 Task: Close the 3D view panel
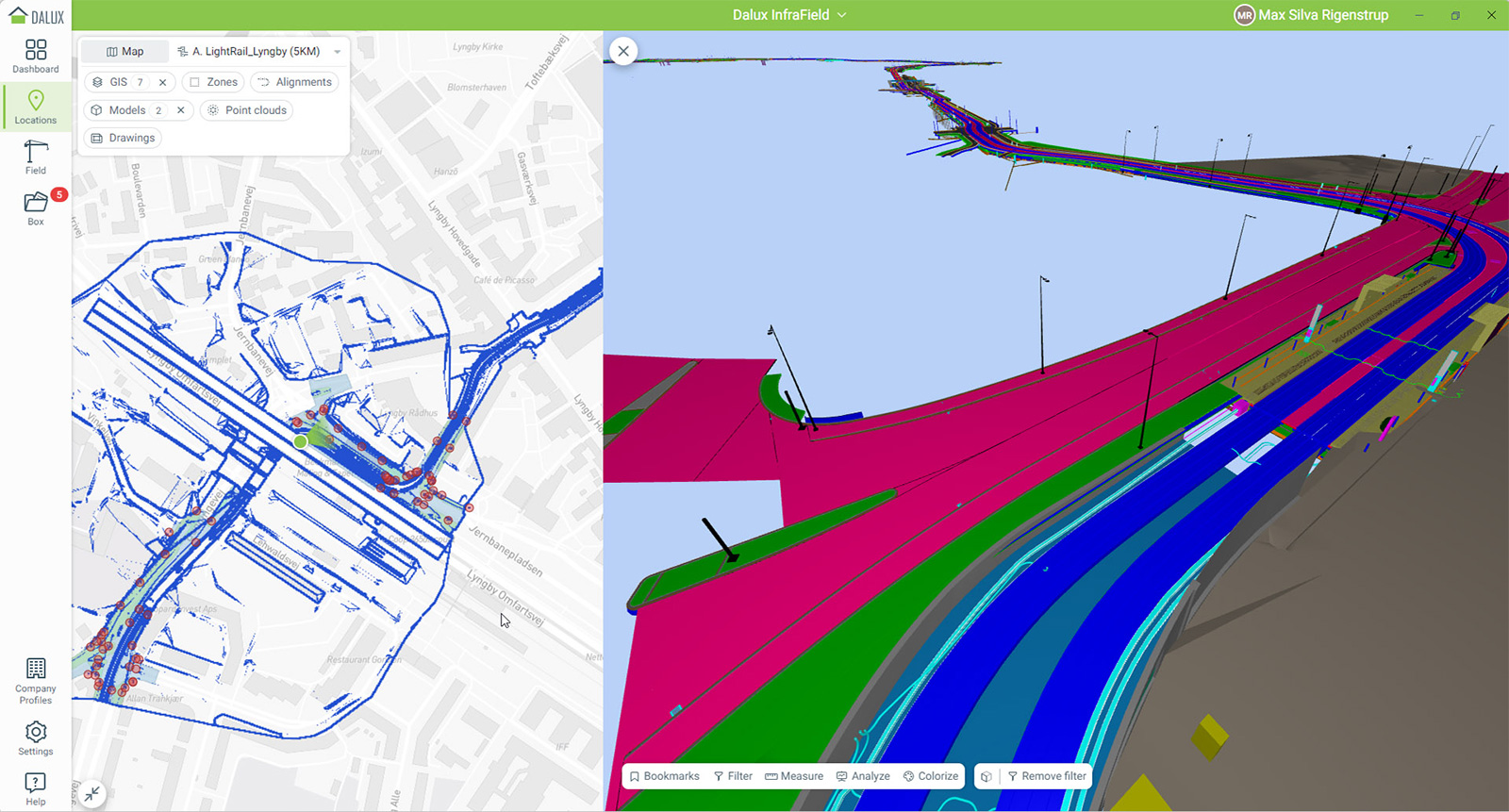tap(623, 51)
